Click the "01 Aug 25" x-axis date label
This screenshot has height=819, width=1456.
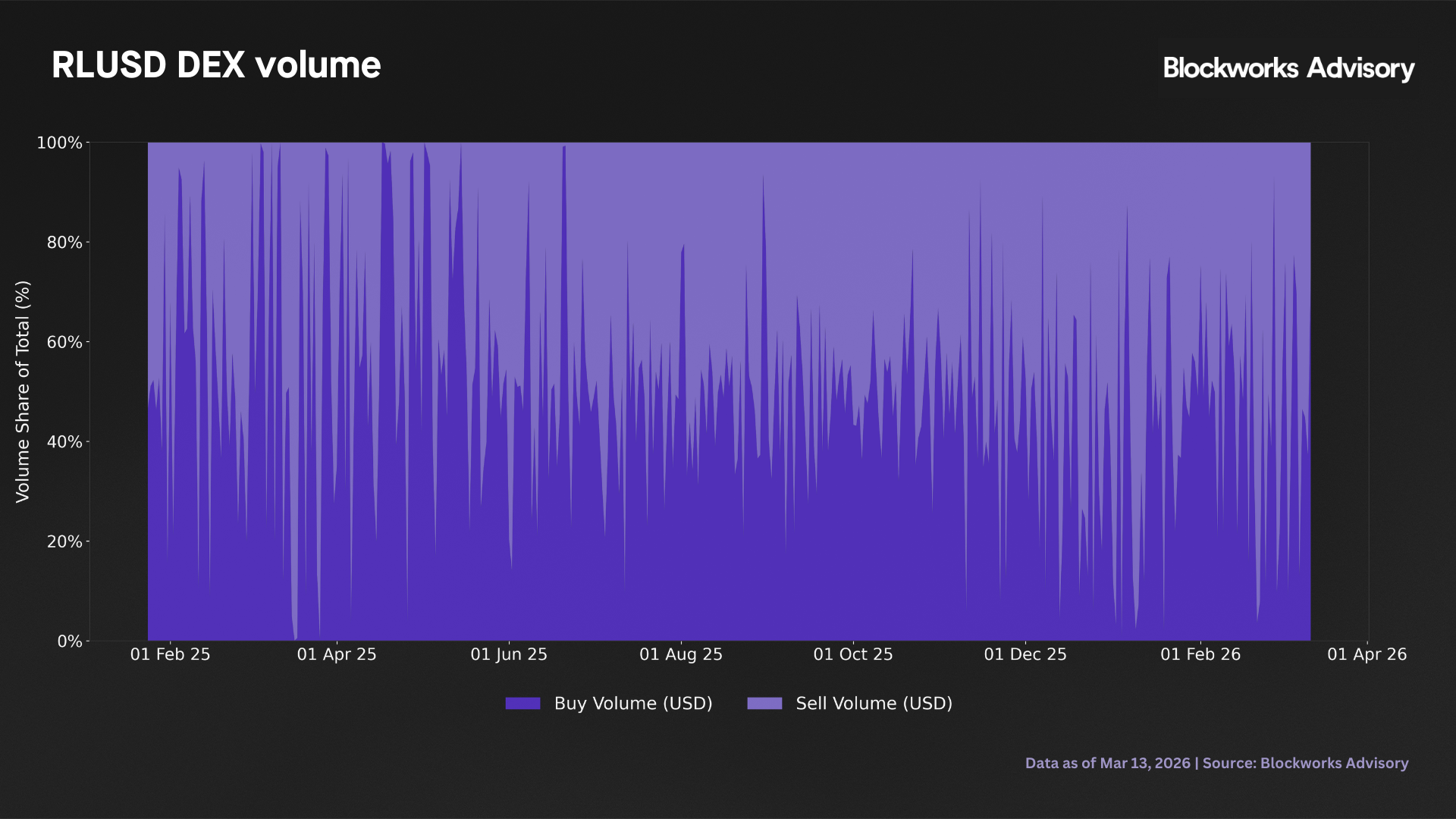(681, 654)
